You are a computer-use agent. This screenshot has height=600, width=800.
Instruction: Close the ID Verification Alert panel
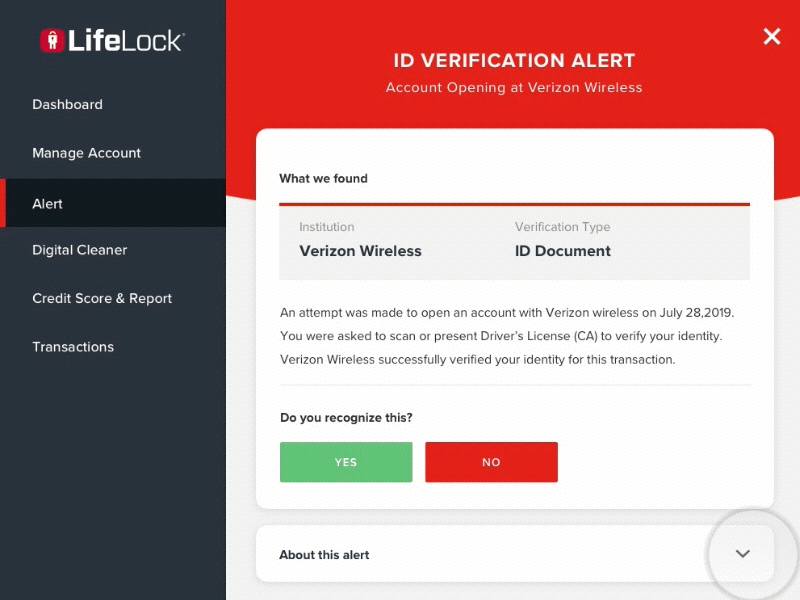pyautogui.click(x=771, y=37)
